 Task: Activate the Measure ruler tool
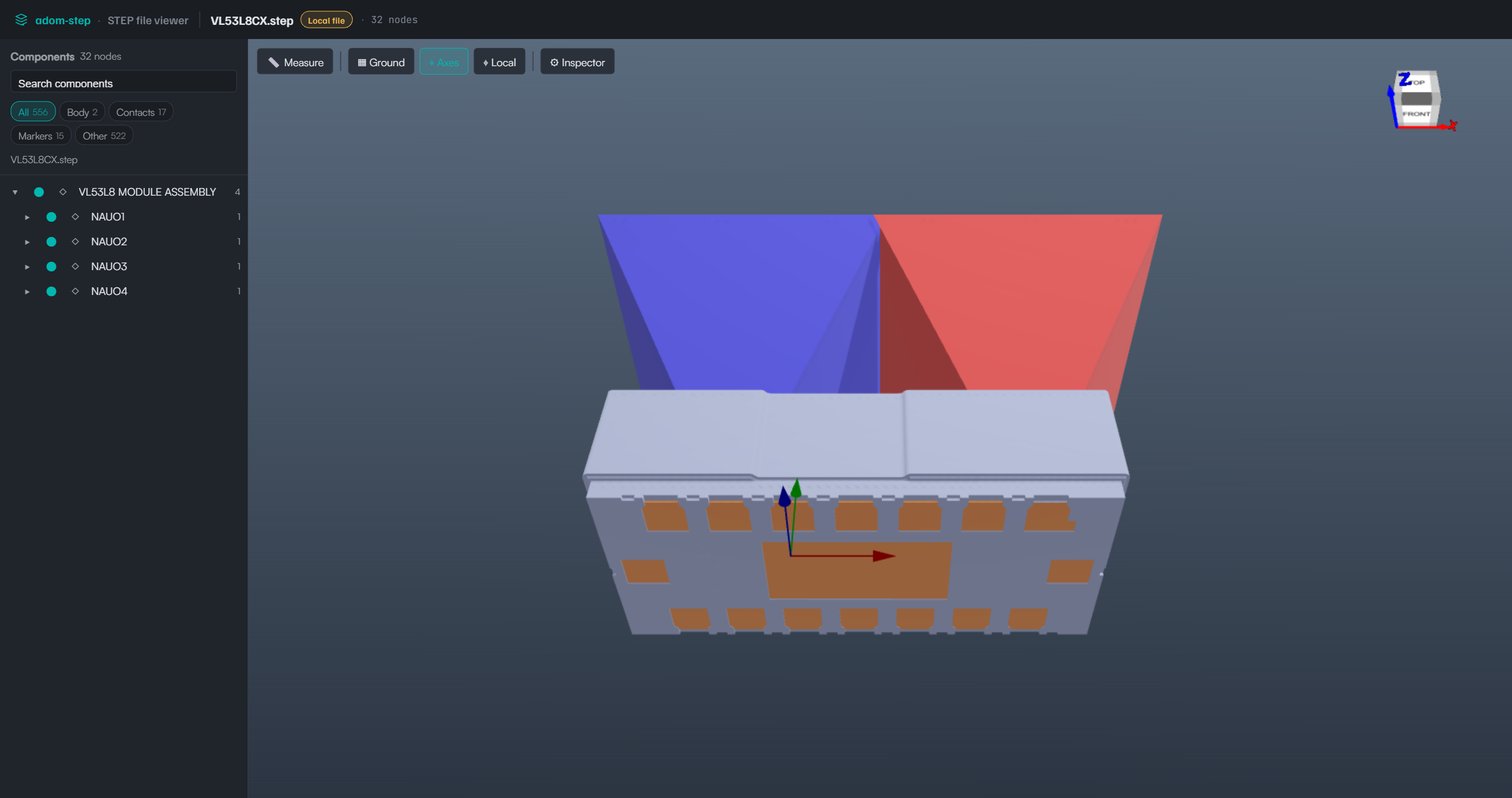click(295, 62)
